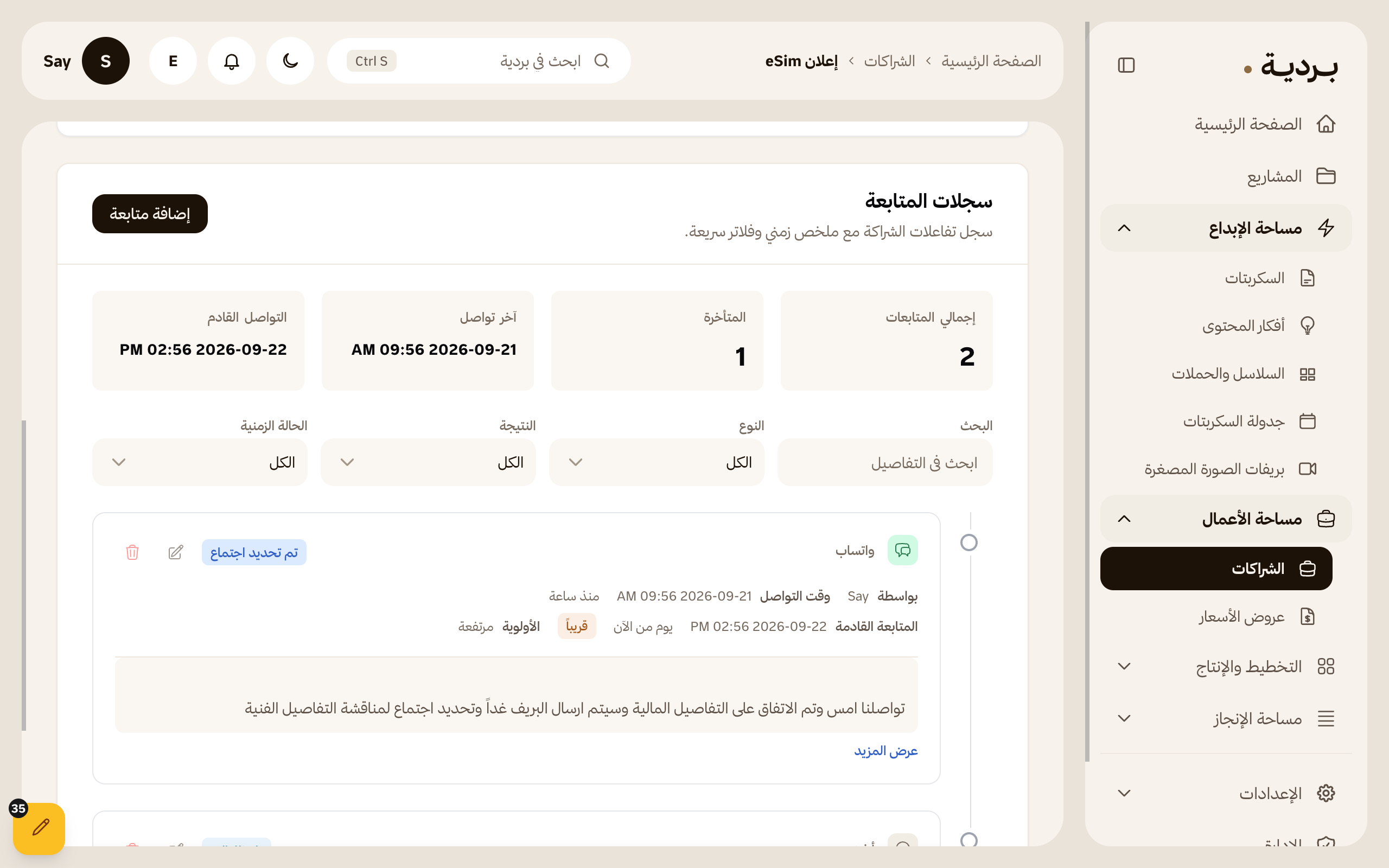This screenshot has height=868, width=1389.
Task: Go to الصفحة الرئيسية in sidebar
Action: point(1226,124)
